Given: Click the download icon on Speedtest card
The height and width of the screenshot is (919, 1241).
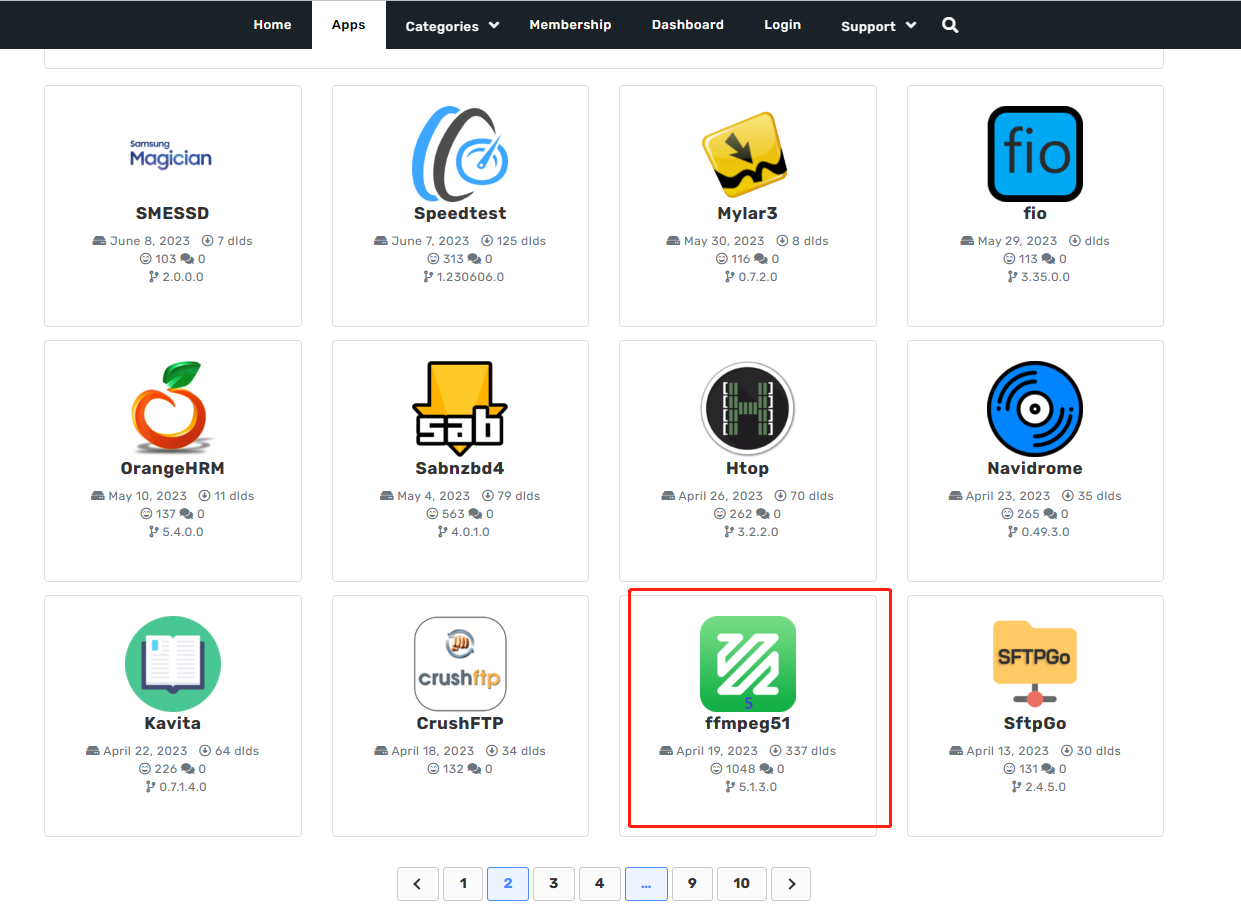Looking at the screenshot, I should tap(487, 241).
